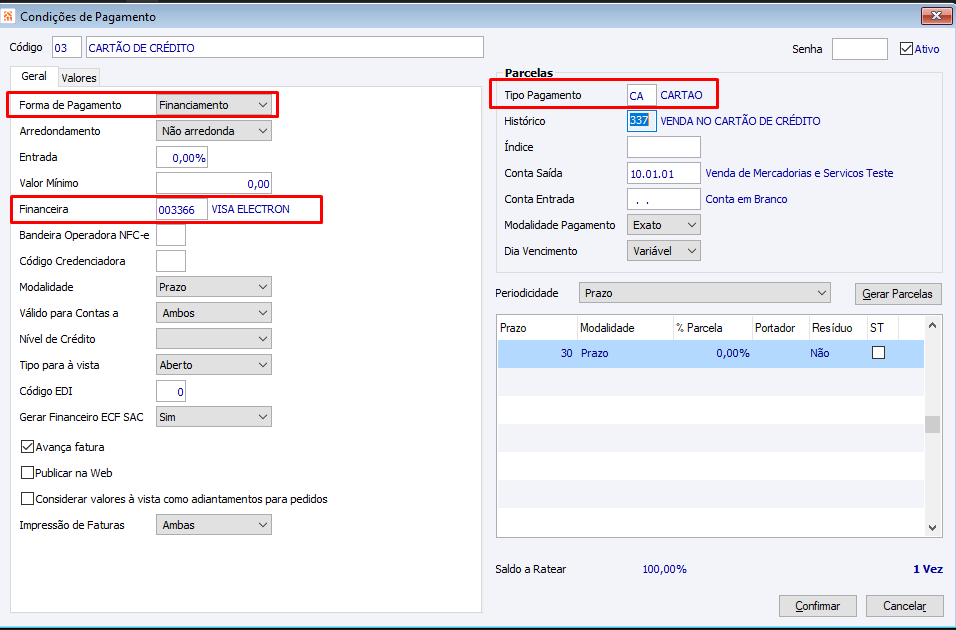Click the Conta em Branco text
Viewport: 956px width, 630px height.
(x=746, y=199)
